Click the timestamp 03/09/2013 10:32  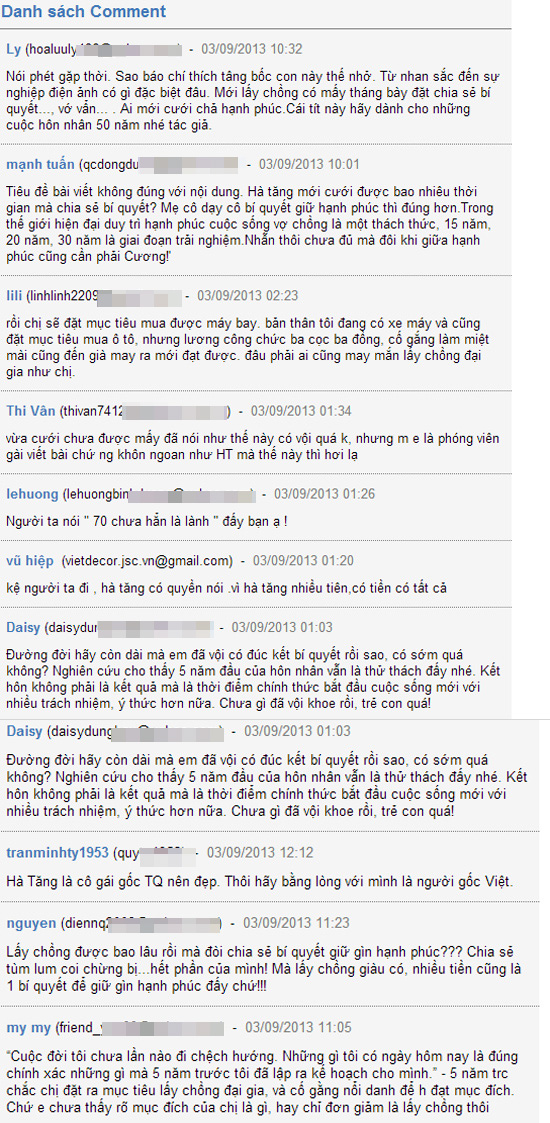[252, 49]
